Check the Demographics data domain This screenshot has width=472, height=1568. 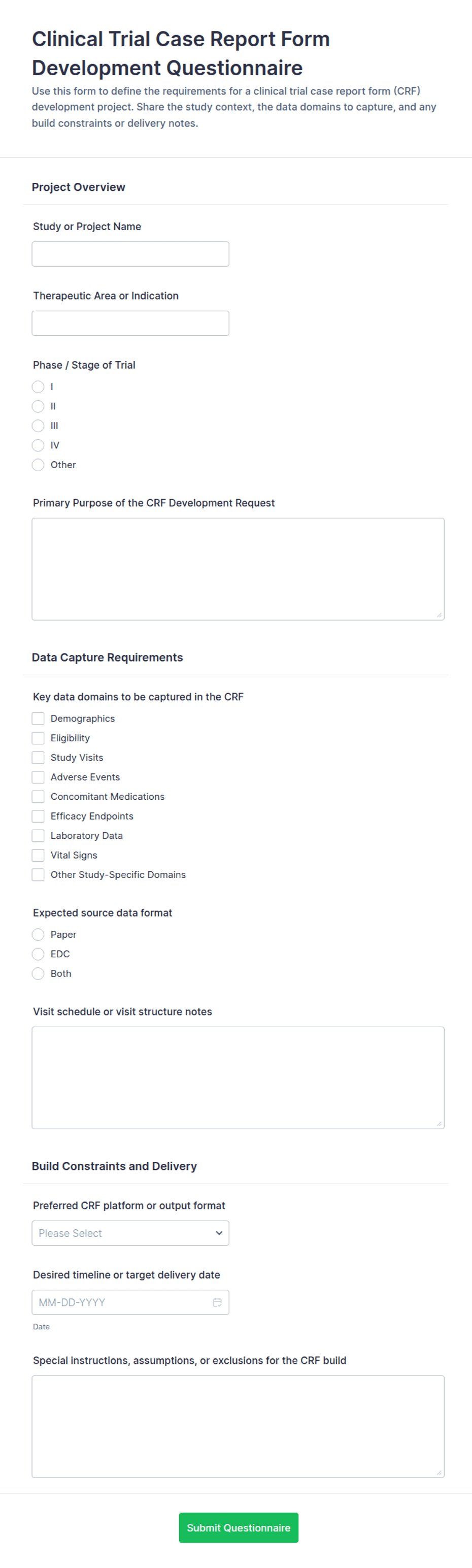coord(38,718)
